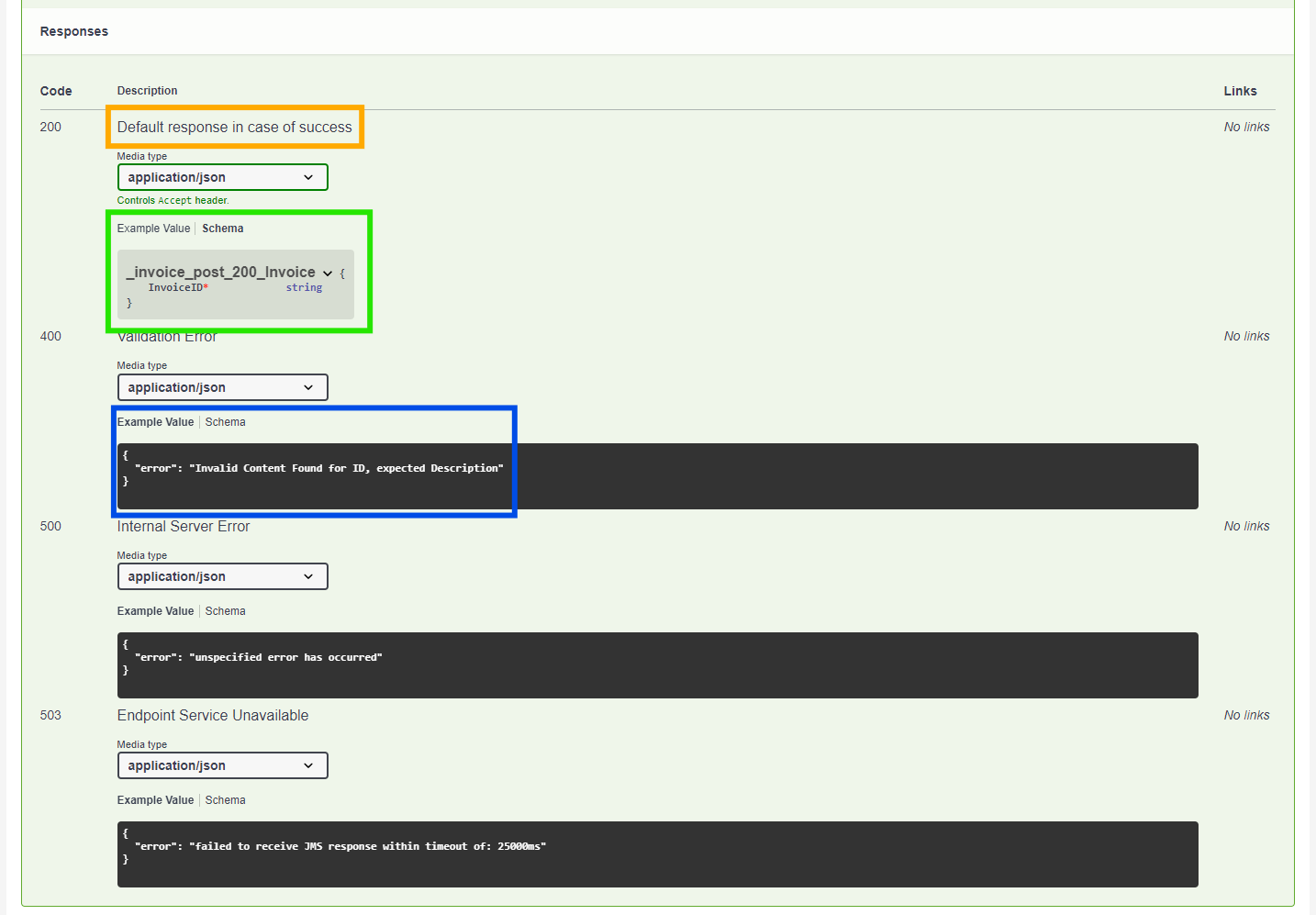Viewport: 1316px width, 915px height.
Task: Click the InvoiceID string field in the model
Action: [180, 286]
